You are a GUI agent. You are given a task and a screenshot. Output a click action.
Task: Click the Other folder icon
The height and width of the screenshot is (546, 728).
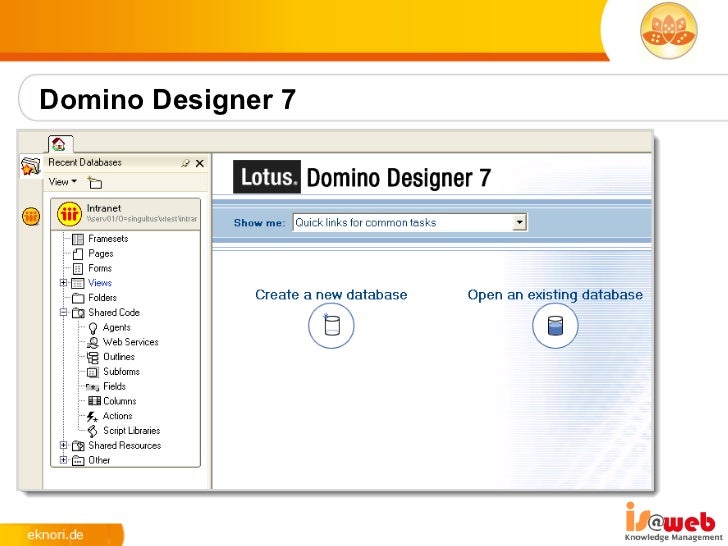[x=78, y=461]
